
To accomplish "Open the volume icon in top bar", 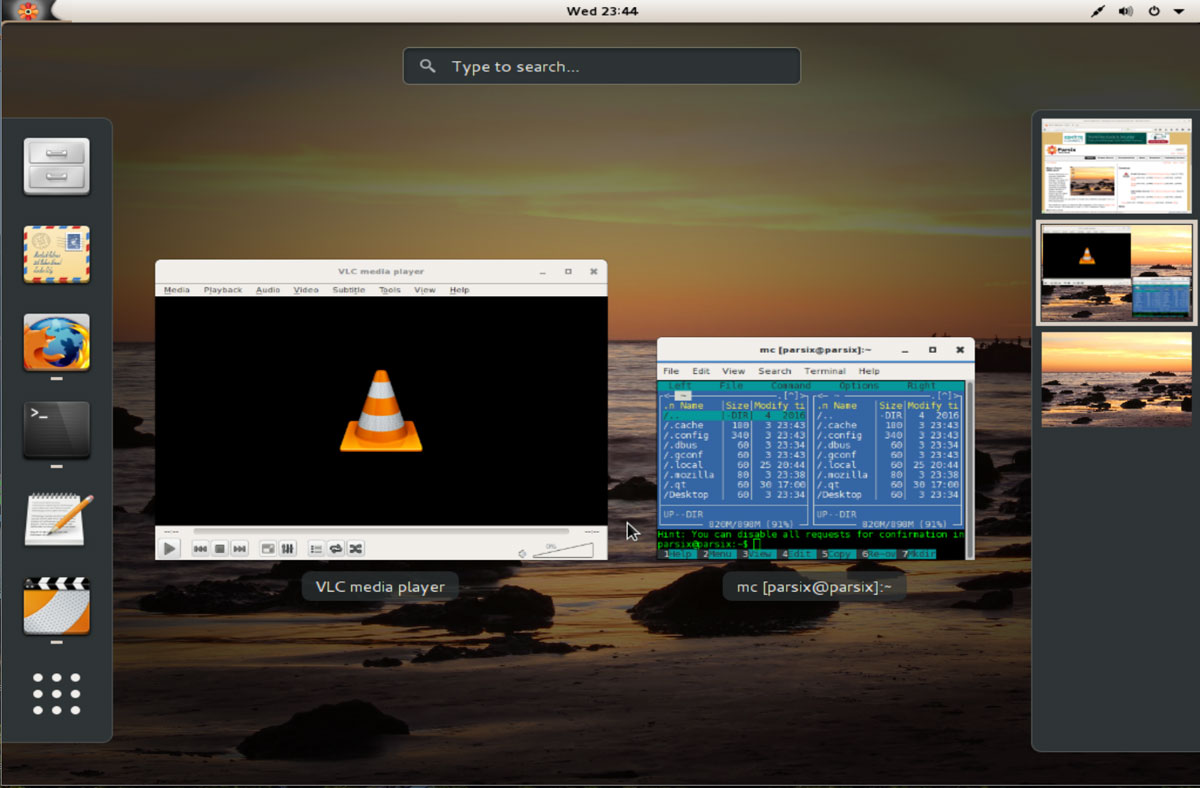I will (x=1126, y=11).
